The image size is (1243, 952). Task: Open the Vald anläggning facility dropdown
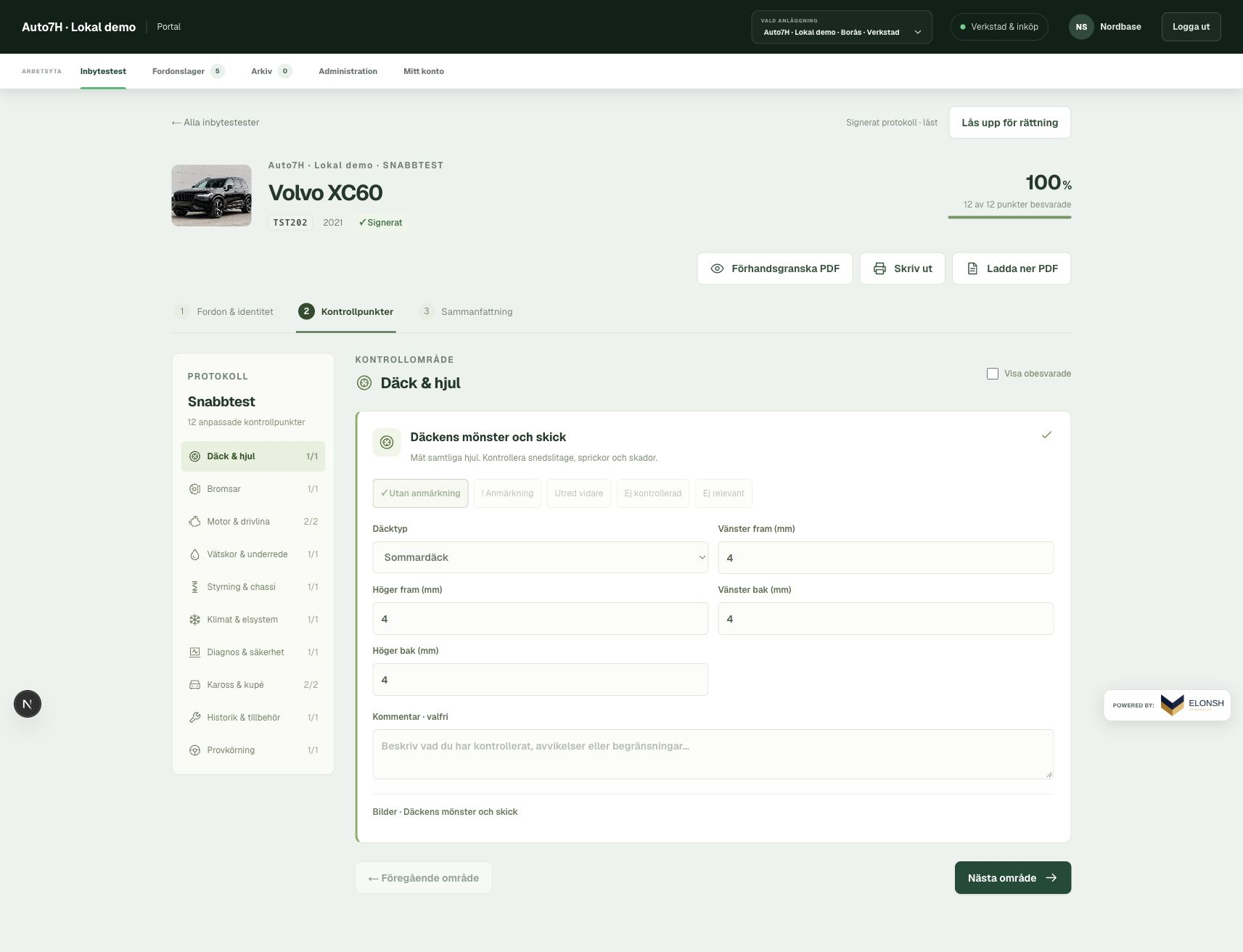(x=842, y=27)
